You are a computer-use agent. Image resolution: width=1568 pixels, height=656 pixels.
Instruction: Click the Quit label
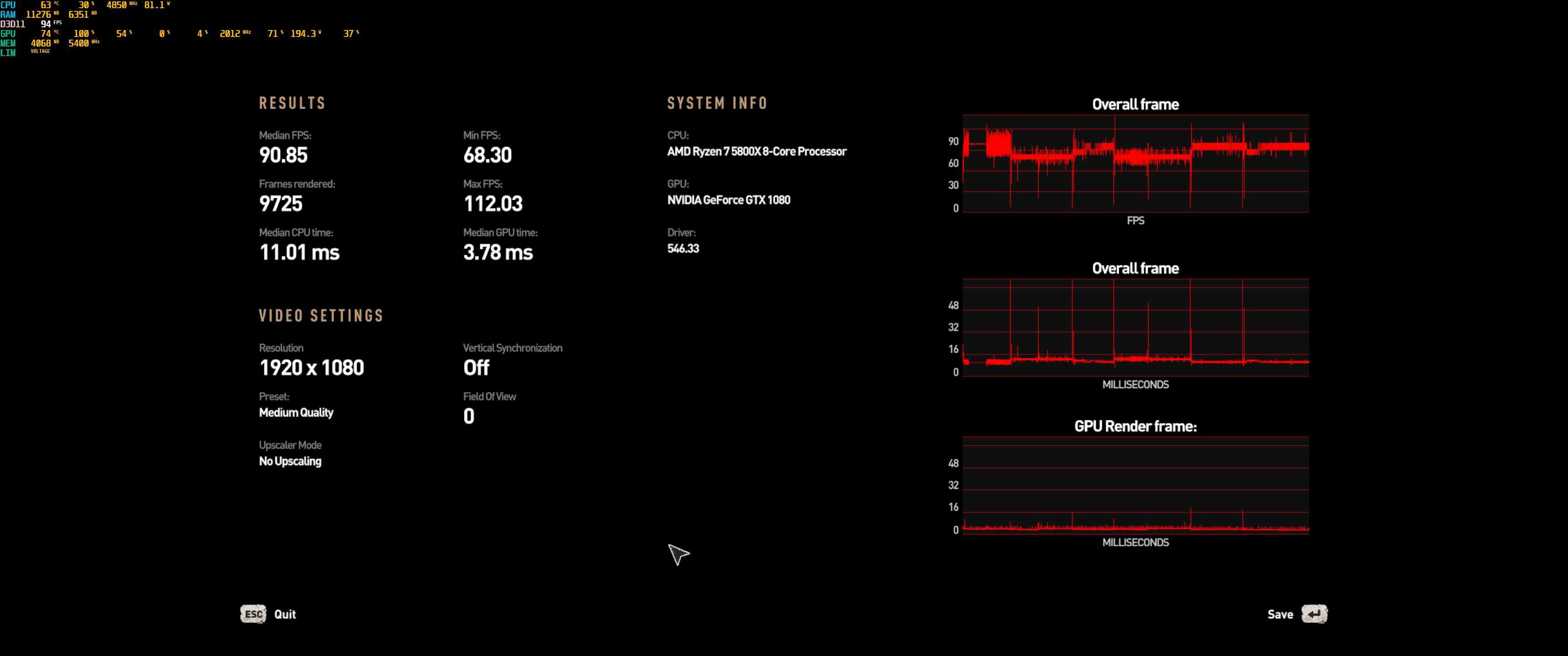tap(285, 614)
